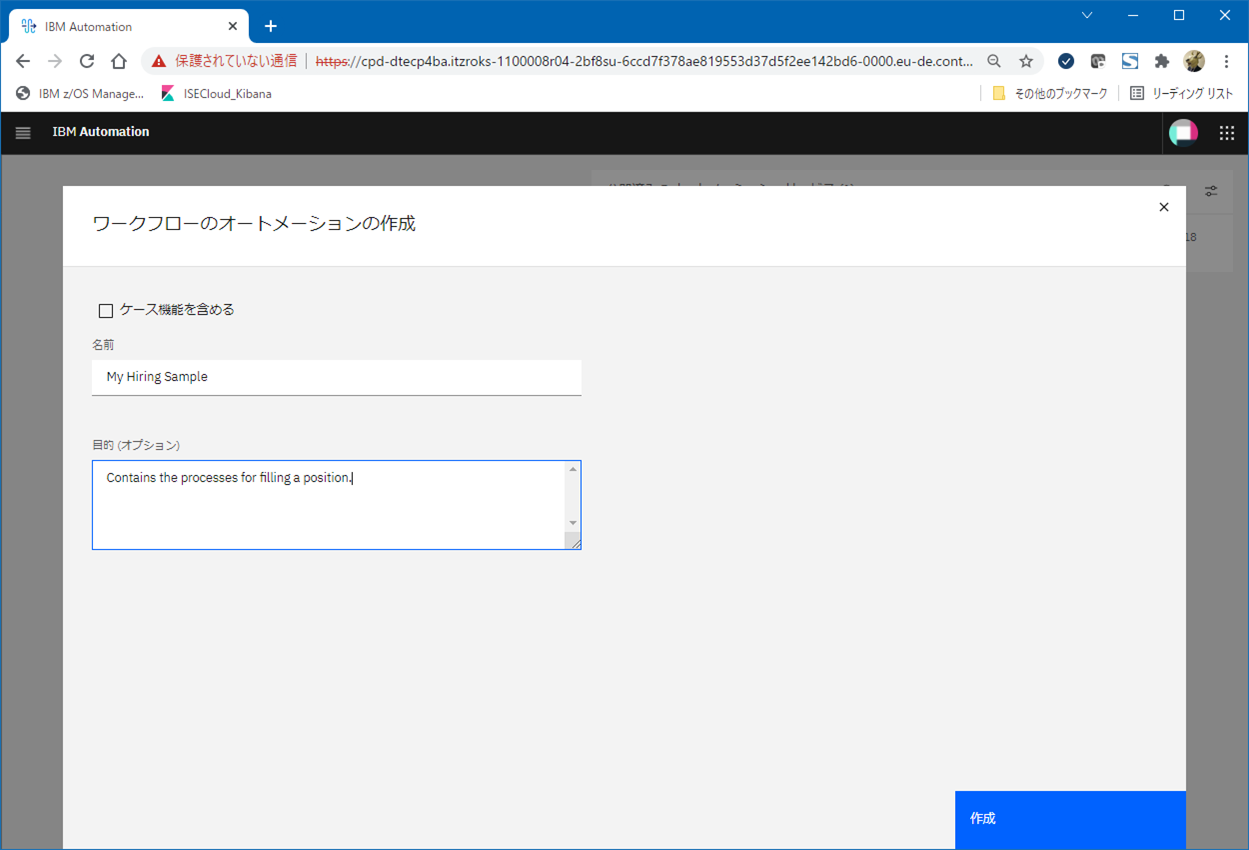This screenshot has width=1249, height=850.
Task: Grab the textarea resize handle
Action: coord(573,541)
